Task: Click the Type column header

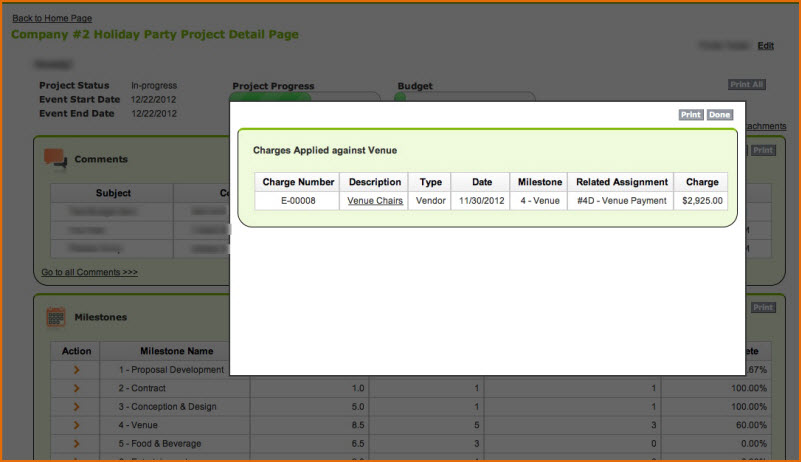Action: [430, 182]
